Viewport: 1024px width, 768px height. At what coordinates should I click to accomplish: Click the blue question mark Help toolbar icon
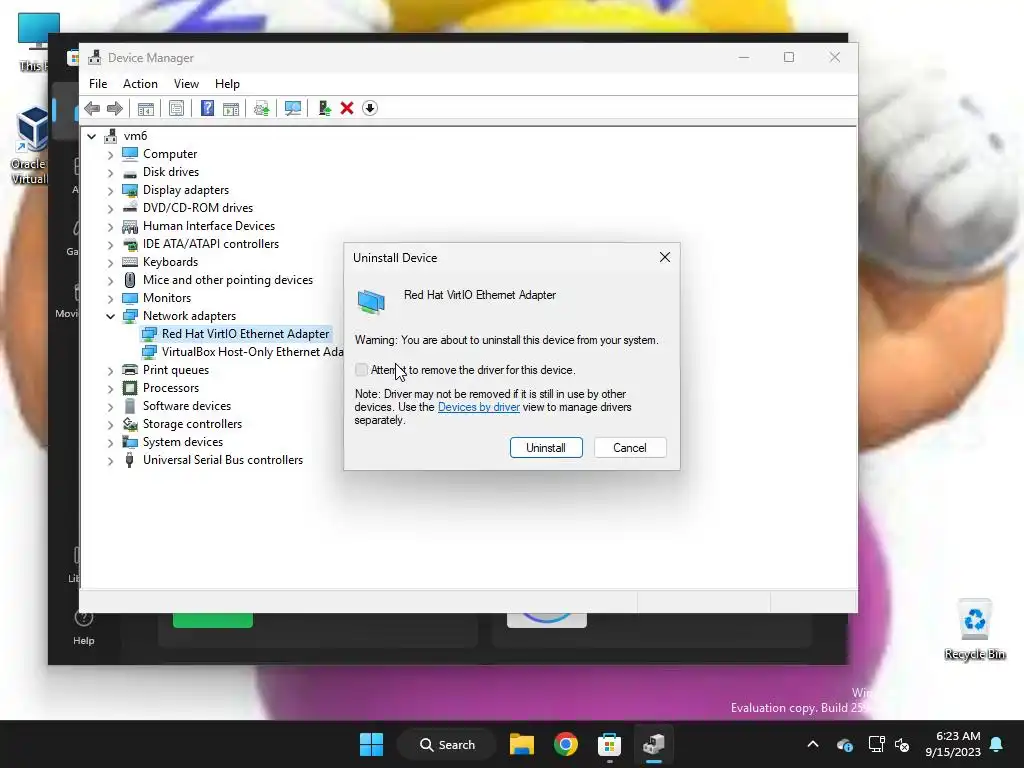click(x=207, y=108)
